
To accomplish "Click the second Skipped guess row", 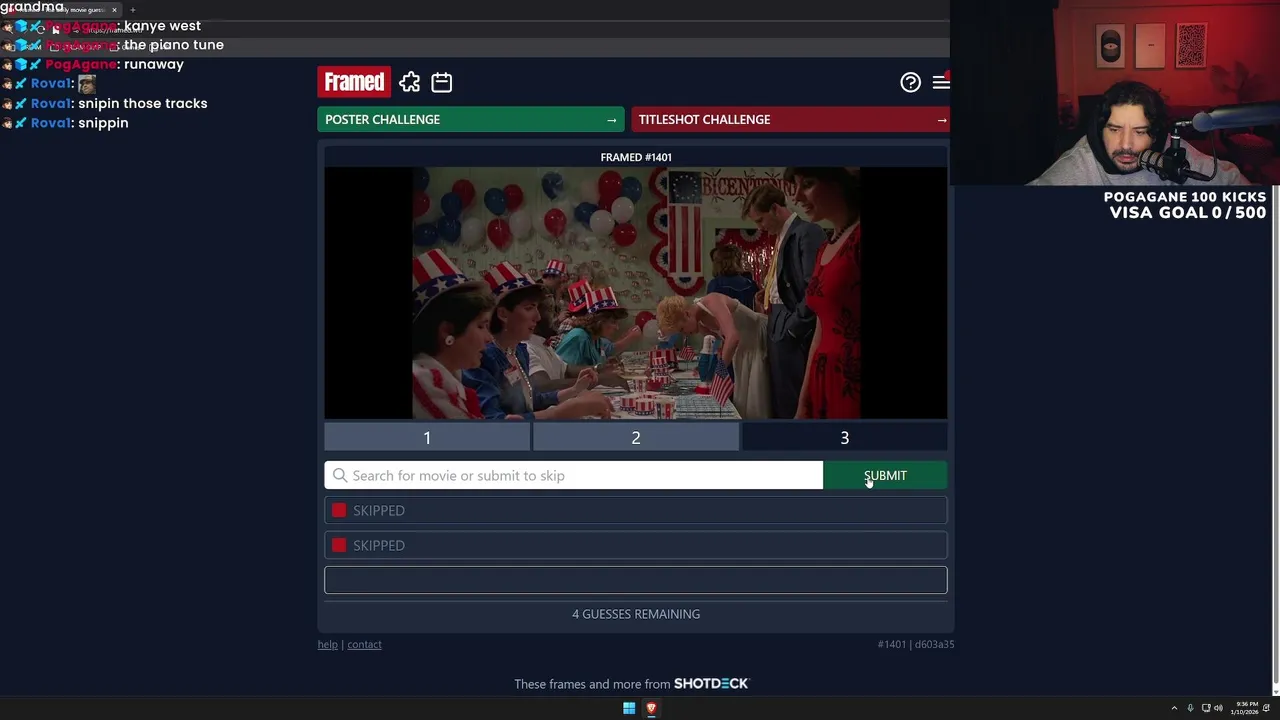I will point(636,545).
